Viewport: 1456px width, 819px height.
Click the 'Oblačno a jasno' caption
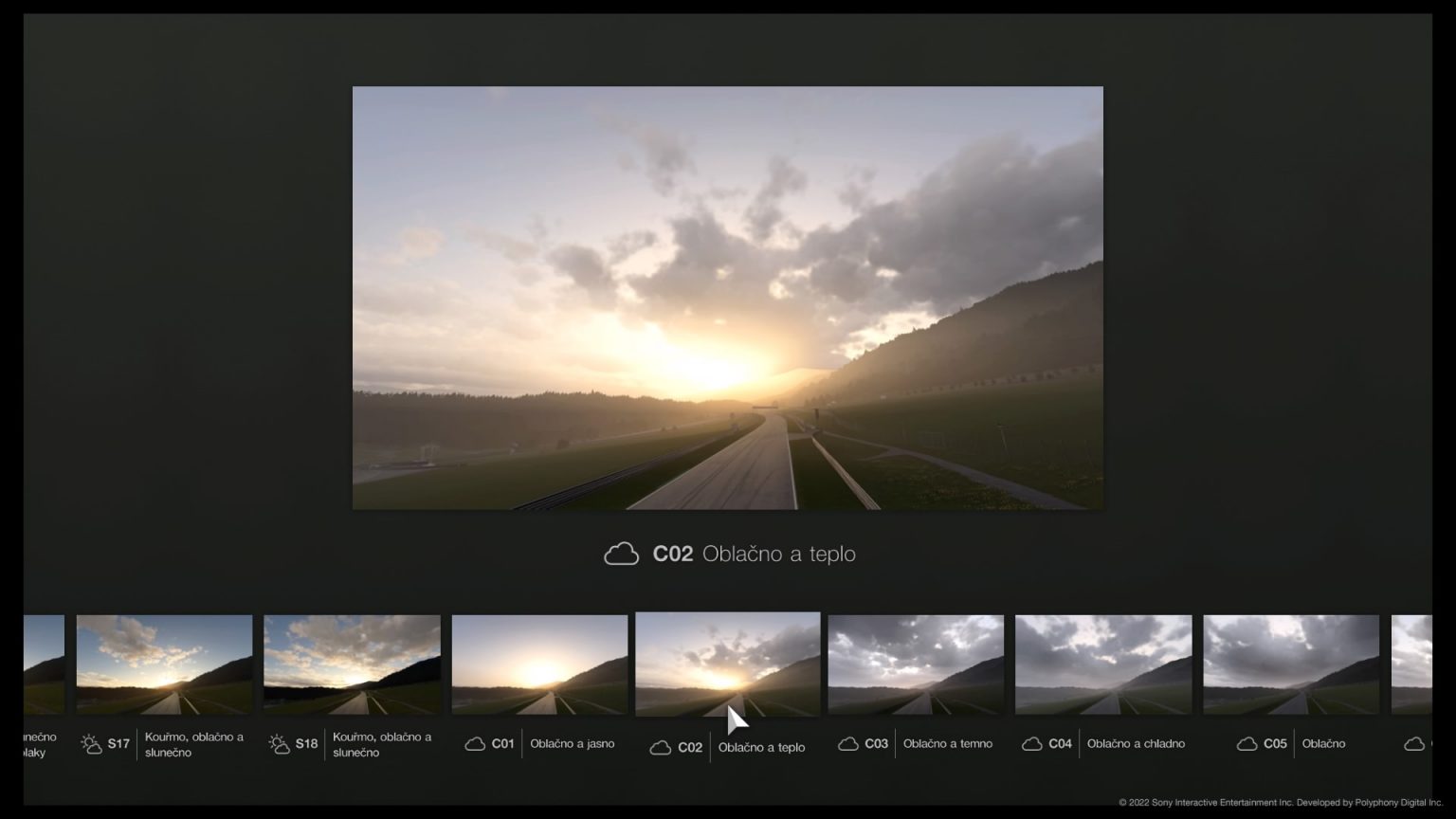[573, 744]
